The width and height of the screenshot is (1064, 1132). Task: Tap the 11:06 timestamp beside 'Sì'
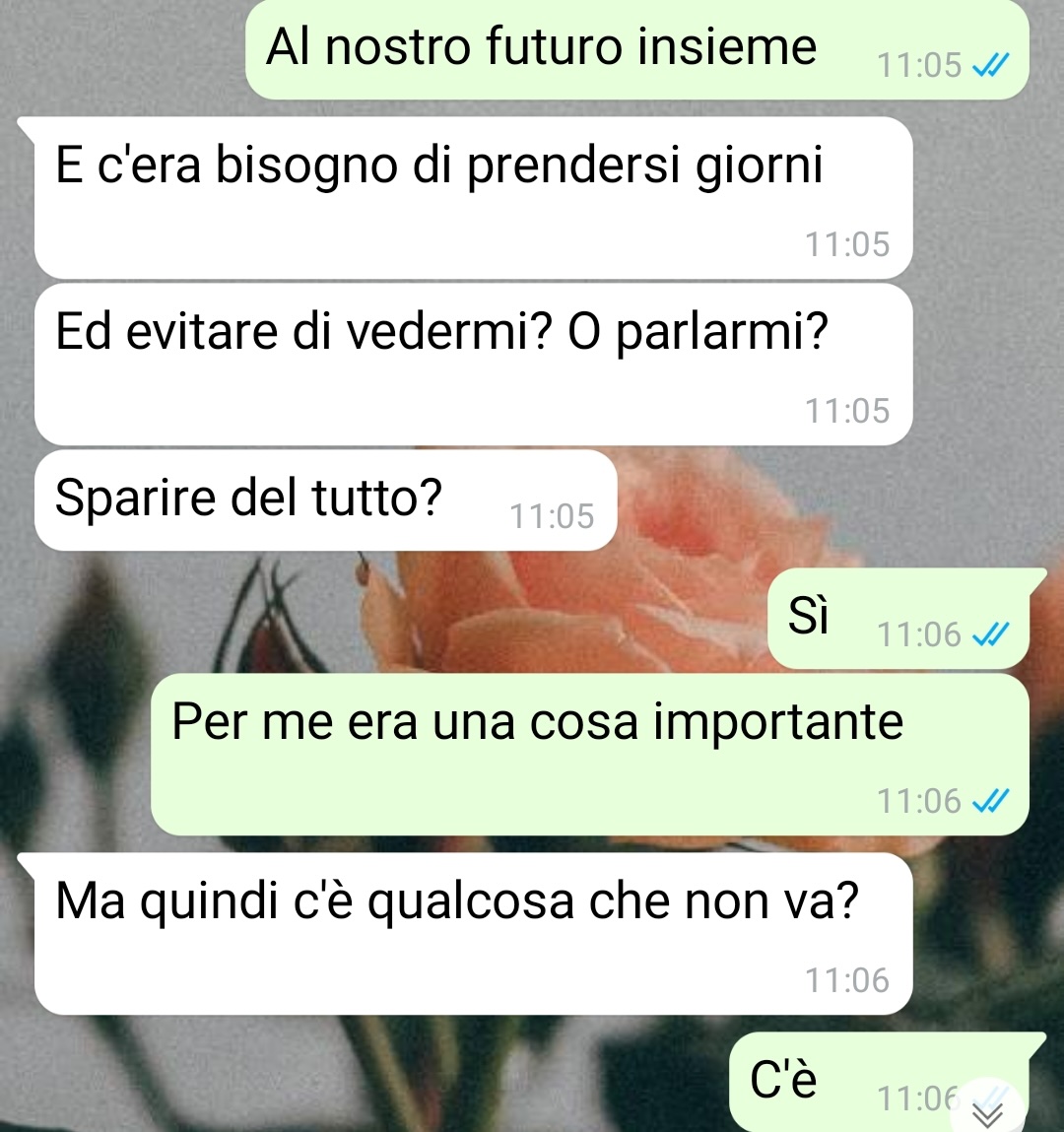coord(919,635)
